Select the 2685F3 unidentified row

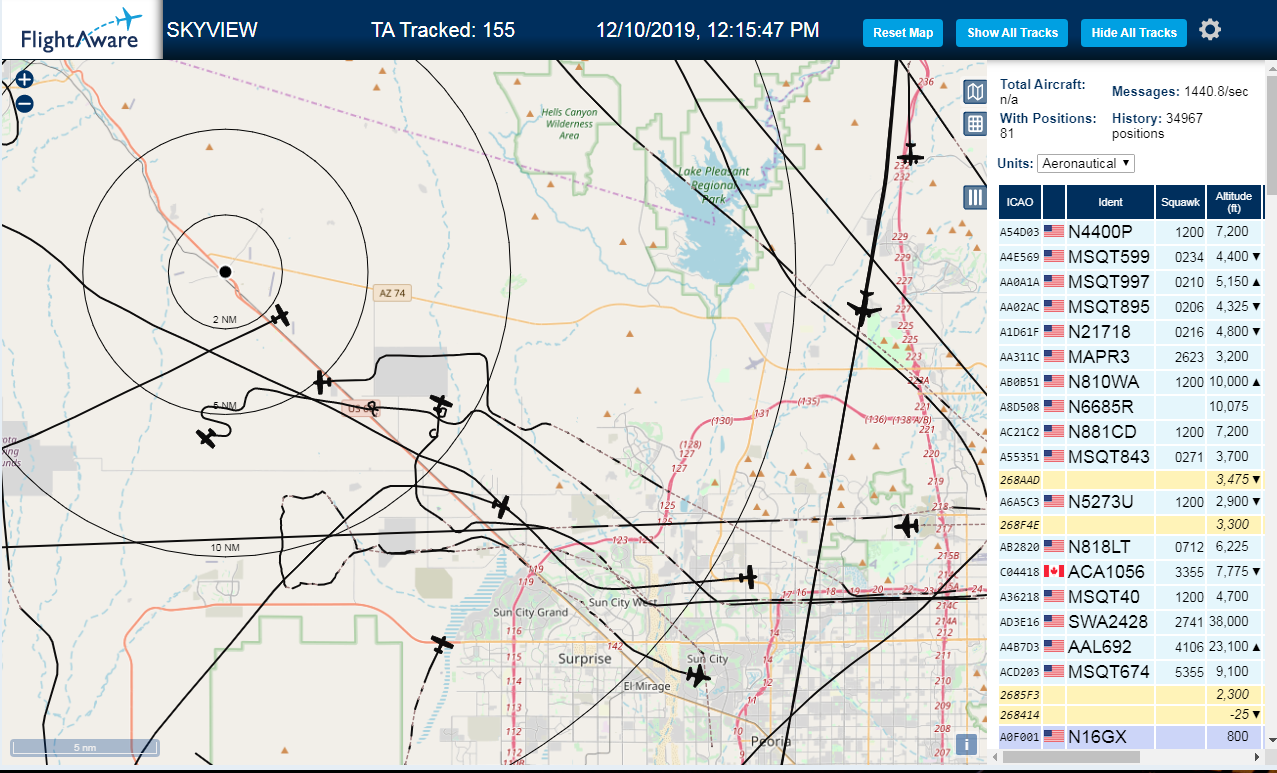[x=1130, y=694]
